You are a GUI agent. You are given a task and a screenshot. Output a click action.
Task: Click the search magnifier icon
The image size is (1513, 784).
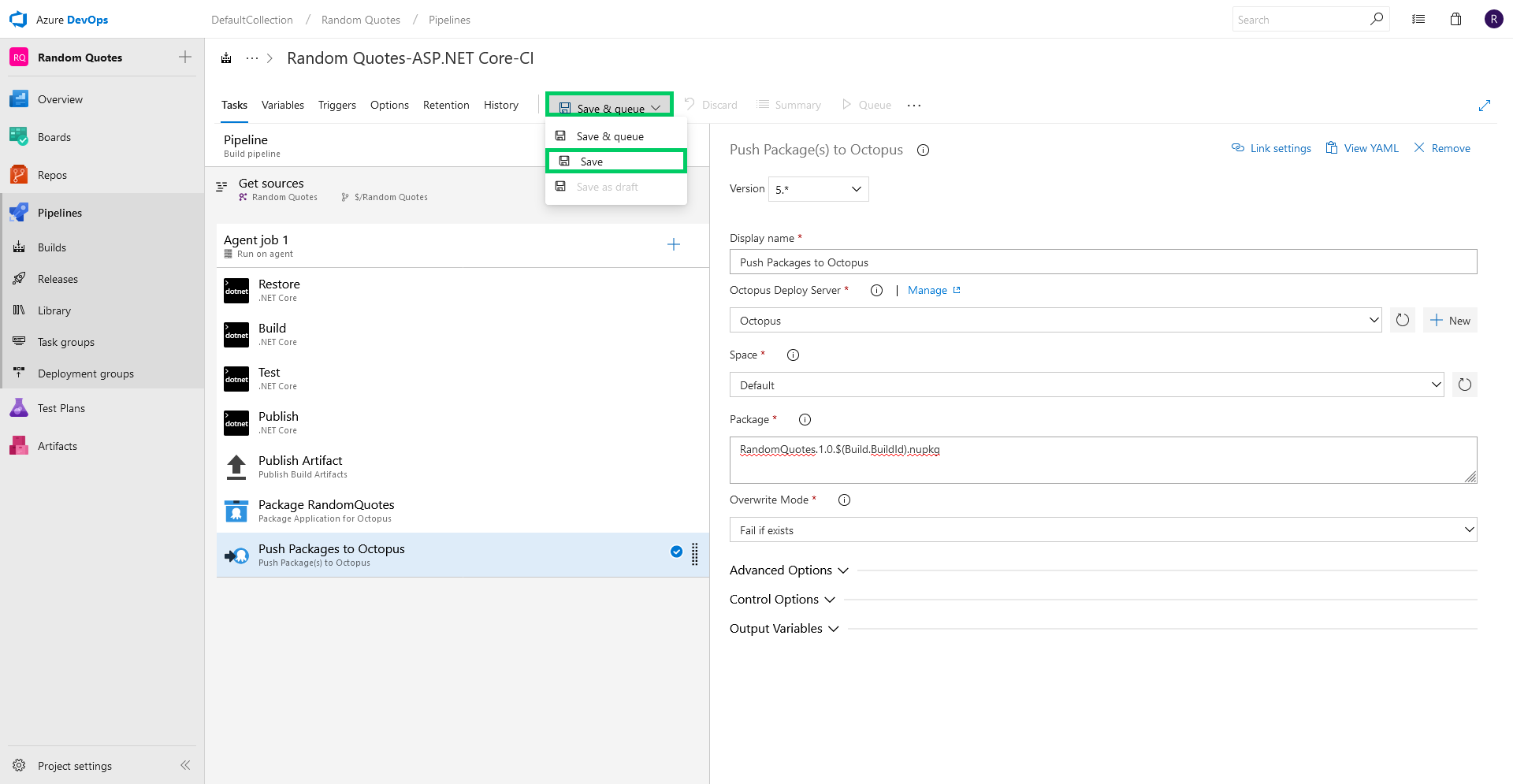1376,19
